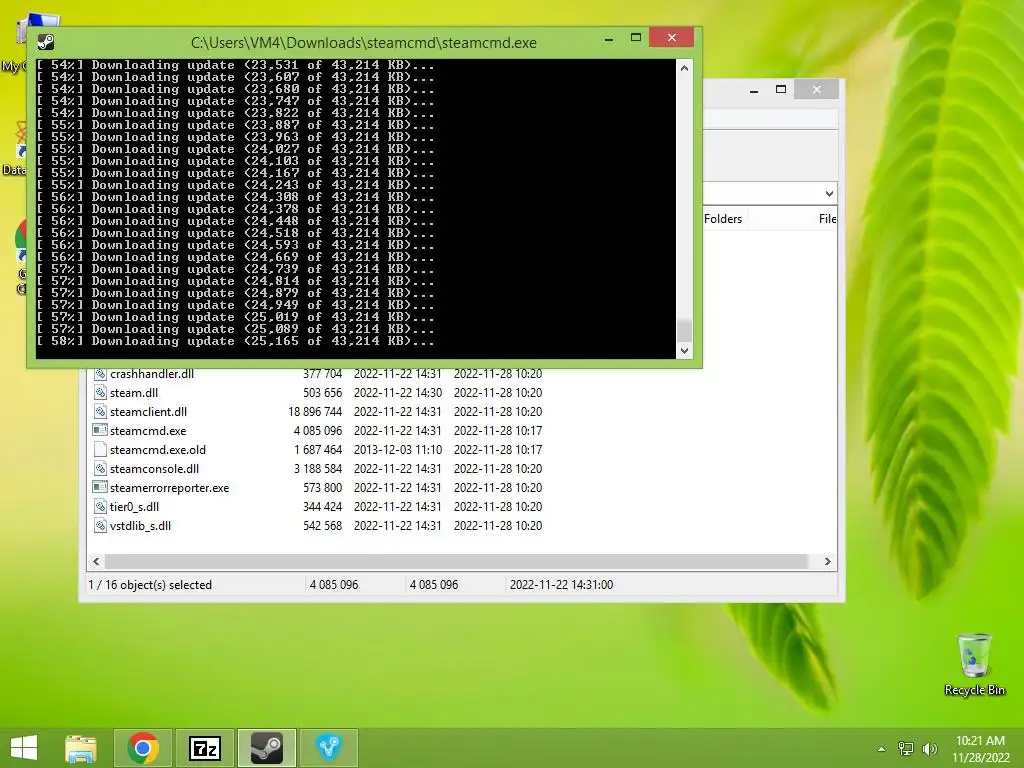This screenshot has height=768, width=1024.
Task: Click the 7-Zip file list left scroll arrow
Action: 97,562
